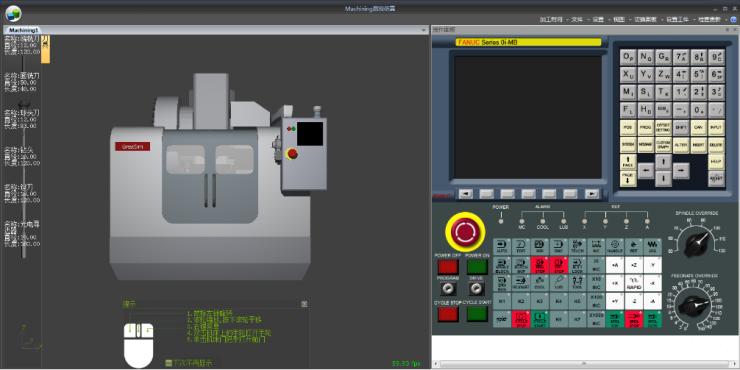The image size is (740, 370).
Task: Click the X100 INC increment key
Action: click(x=596, y=301)
